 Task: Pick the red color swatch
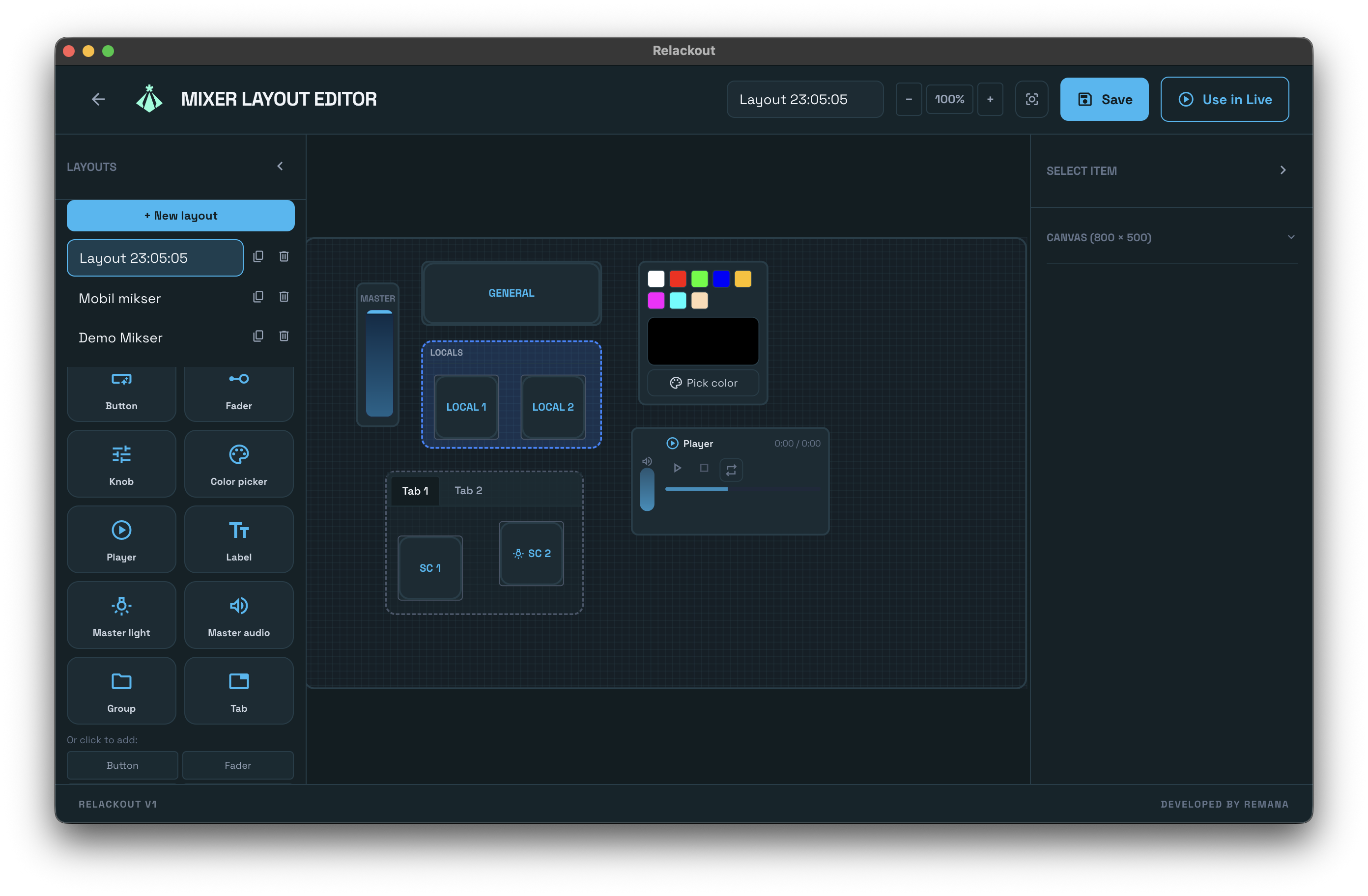tap(677, 279)
